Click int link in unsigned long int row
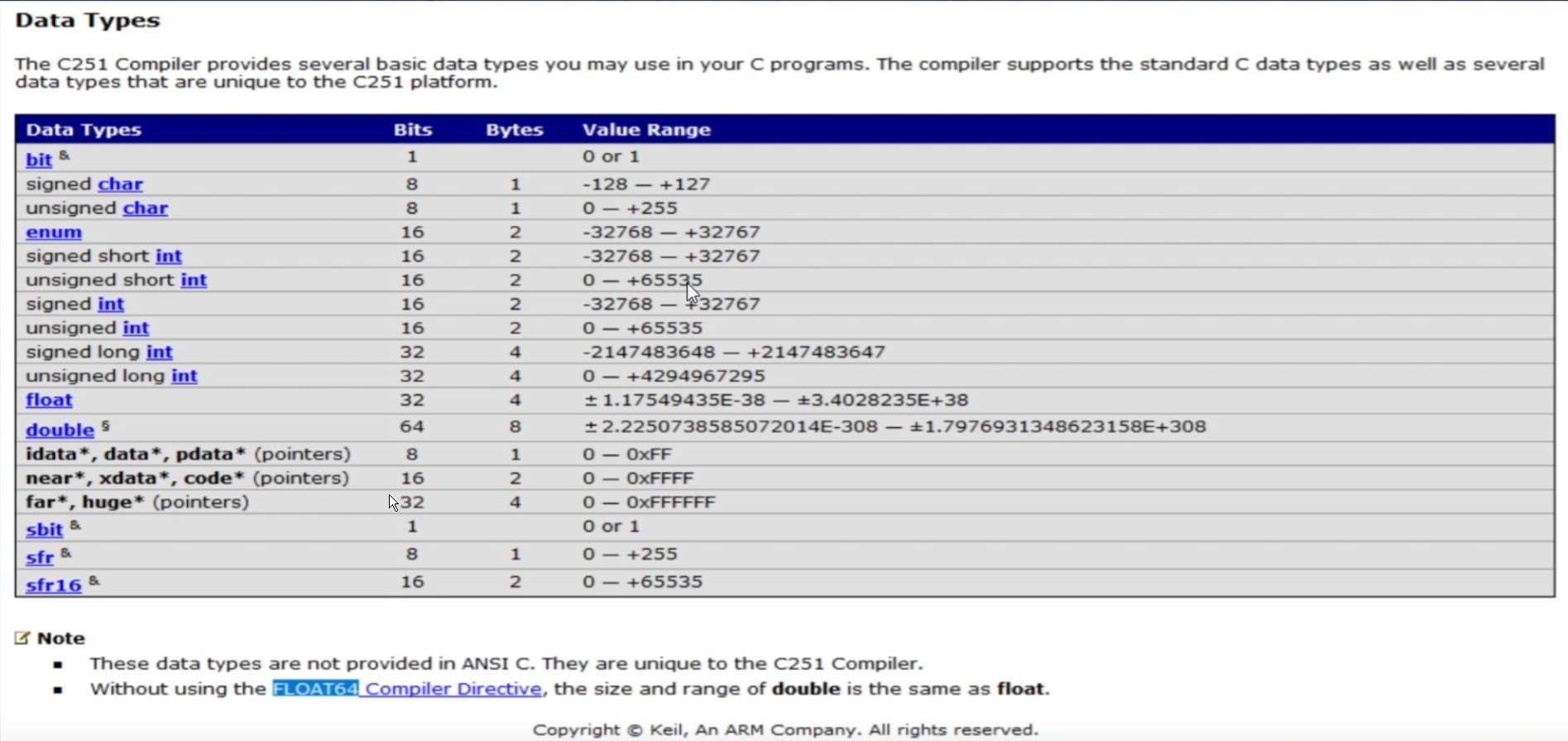Image resolution: width=1568 pixels, height=741 pixels. click(185, 376)
